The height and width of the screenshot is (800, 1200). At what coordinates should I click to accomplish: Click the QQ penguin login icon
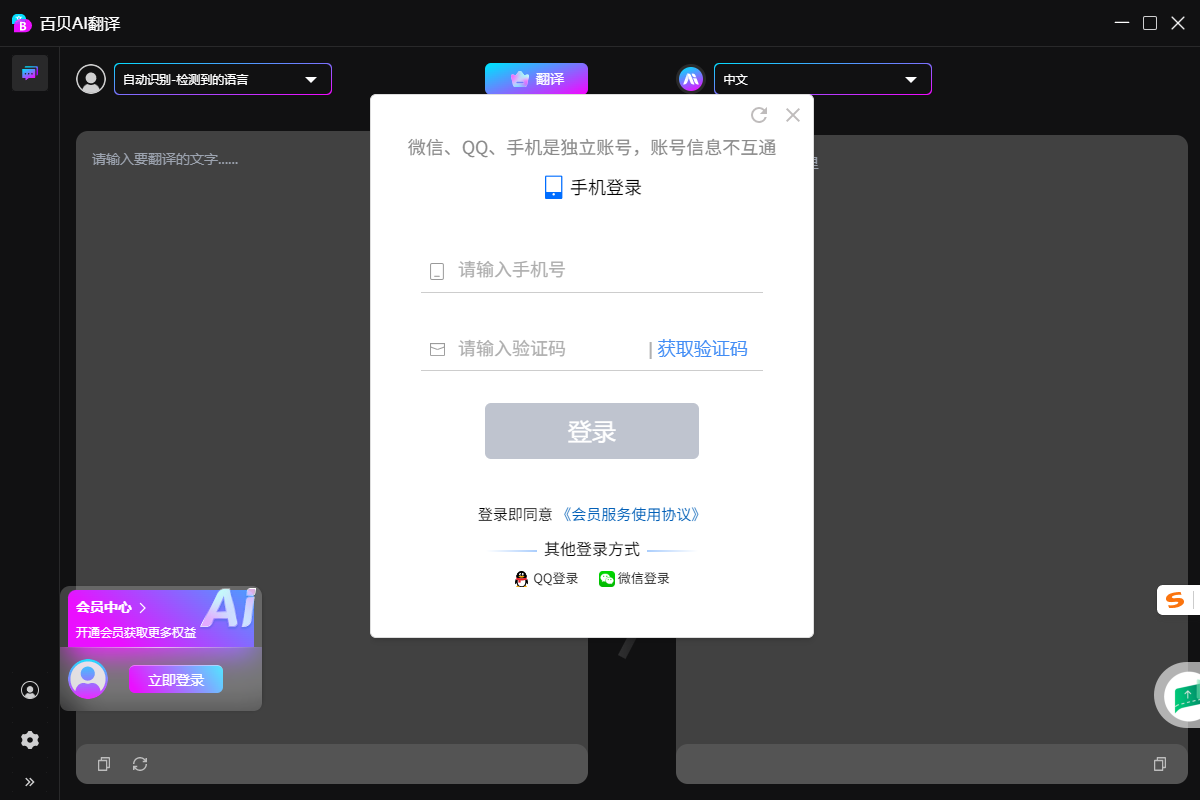pyautogui.click(x=521, y=579)
